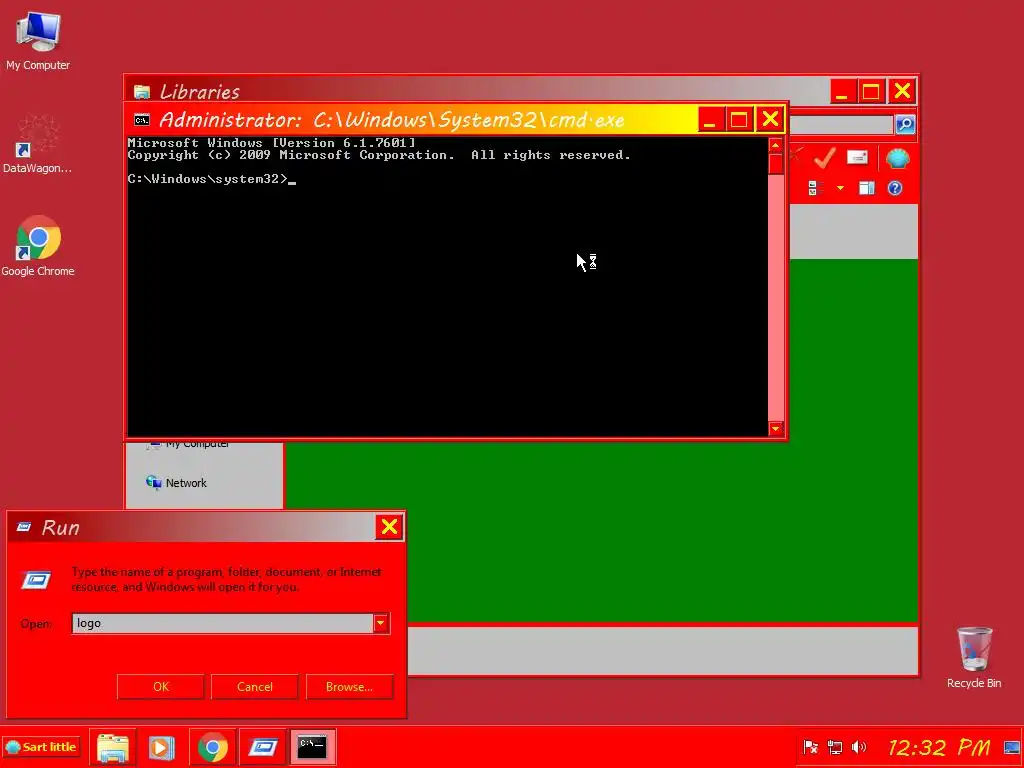Maximize the cmd window

739,120
